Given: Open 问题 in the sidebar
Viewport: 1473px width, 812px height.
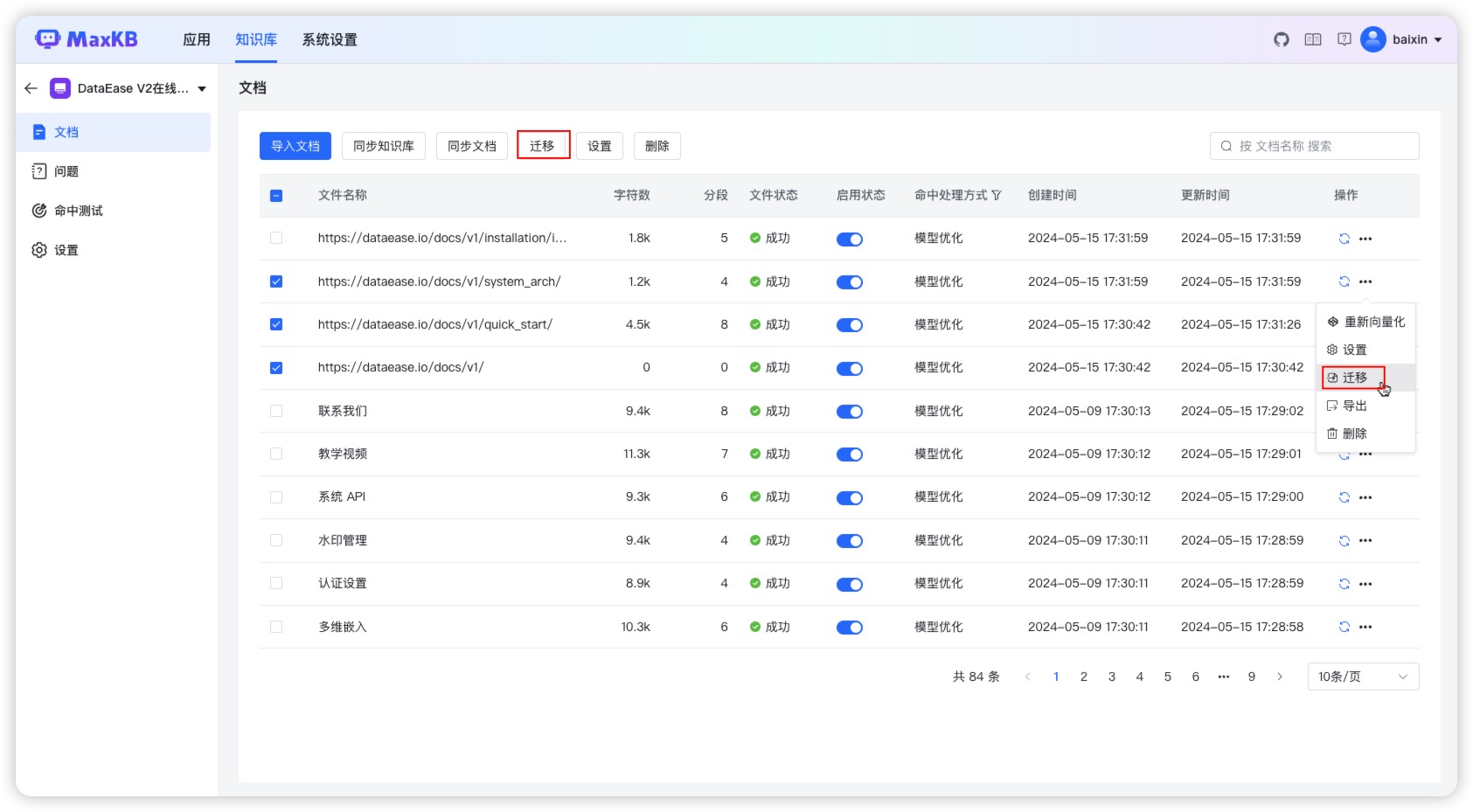Looking at the screenshot, I should [x=114, y=171].
